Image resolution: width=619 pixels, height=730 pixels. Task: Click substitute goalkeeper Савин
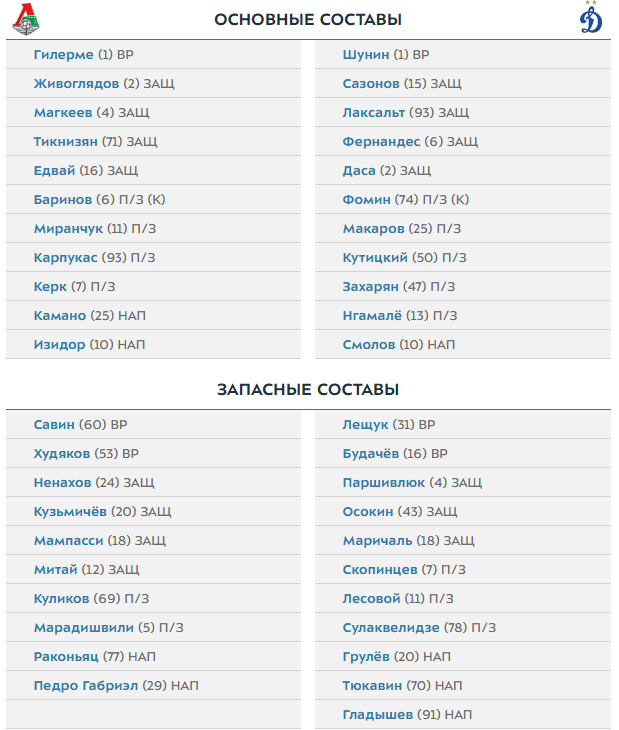[54, 425]
